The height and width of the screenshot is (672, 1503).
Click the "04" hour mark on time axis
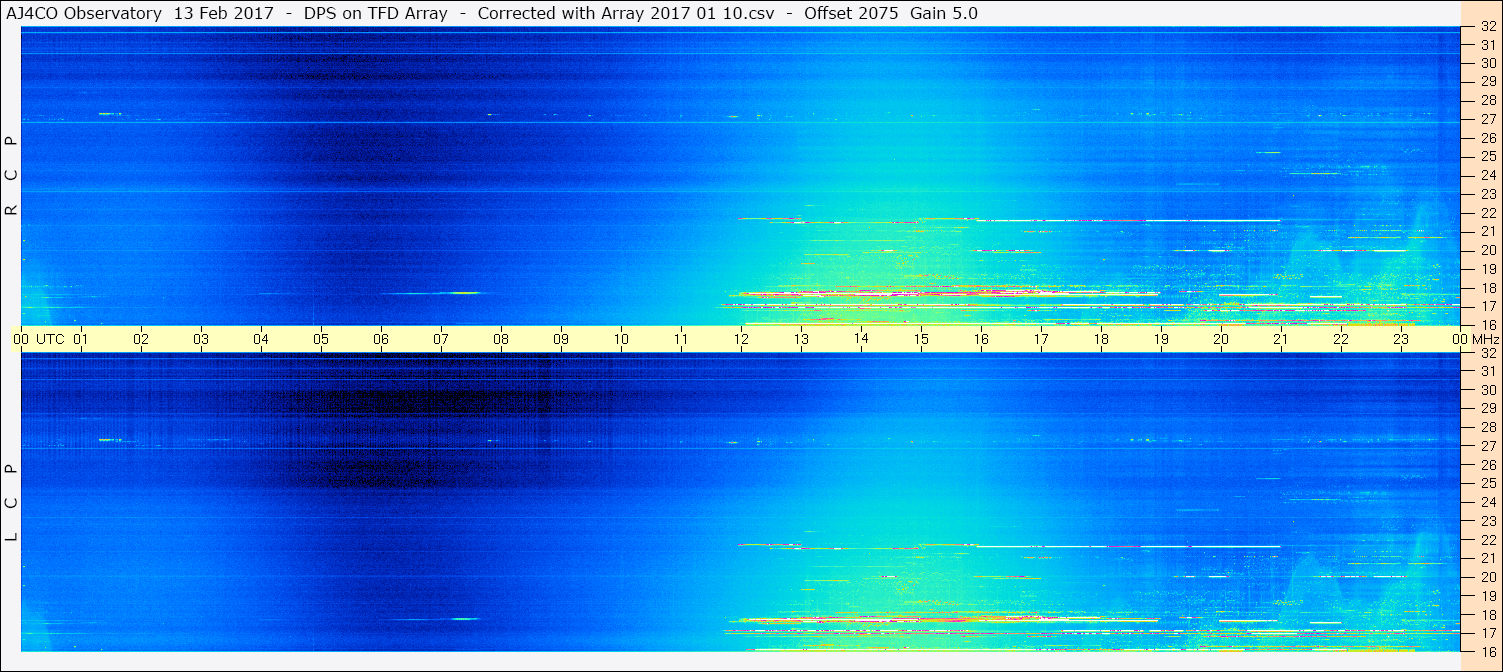coord(261,339)
